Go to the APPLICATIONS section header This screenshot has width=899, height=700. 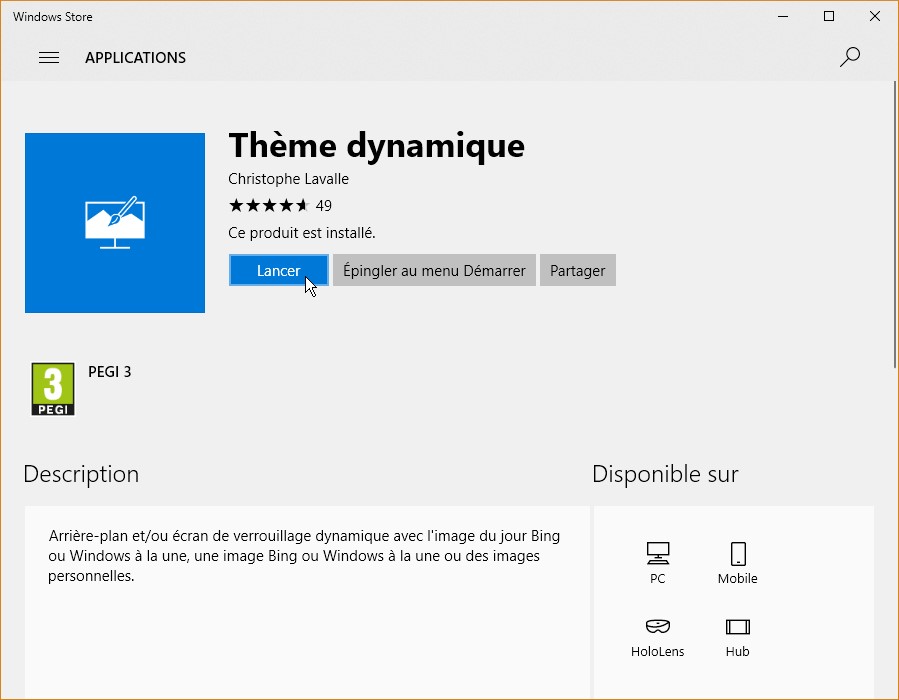(135, 58)
